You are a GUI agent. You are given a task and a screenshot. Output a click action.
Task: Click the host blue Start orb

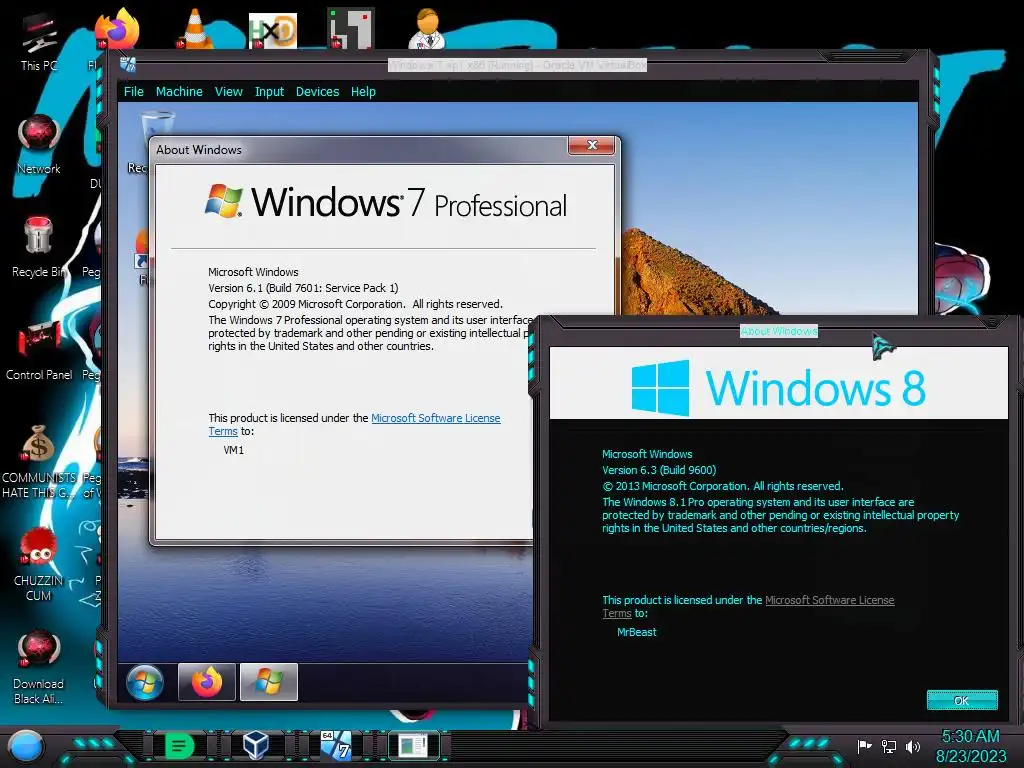pyautogui.click(x=25, y=746)
